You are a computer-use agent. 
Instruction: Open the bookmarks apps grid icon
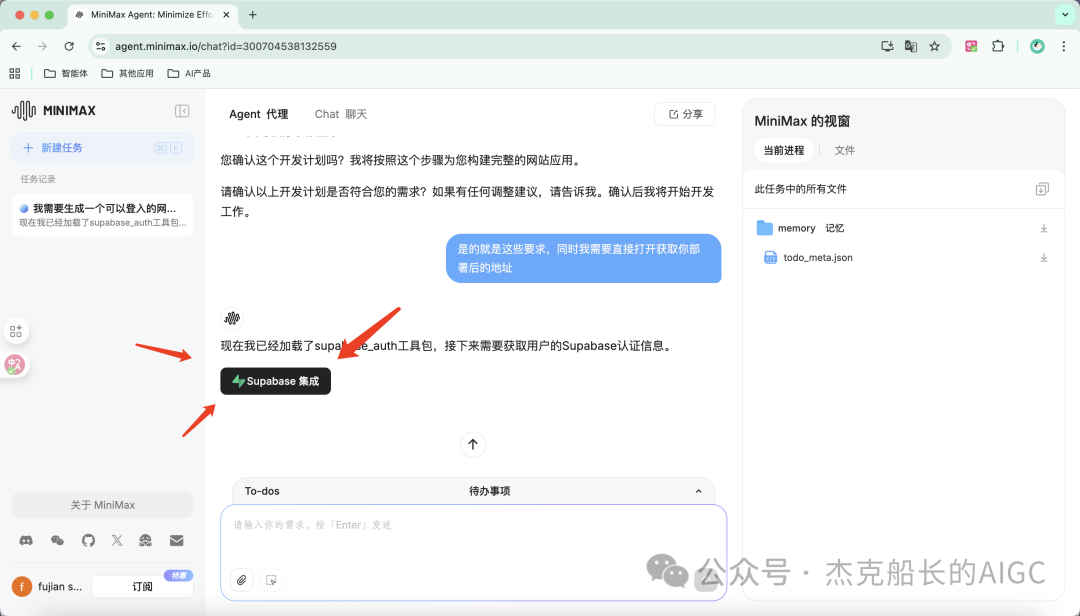pyautogui.click(x=14, y=73)
